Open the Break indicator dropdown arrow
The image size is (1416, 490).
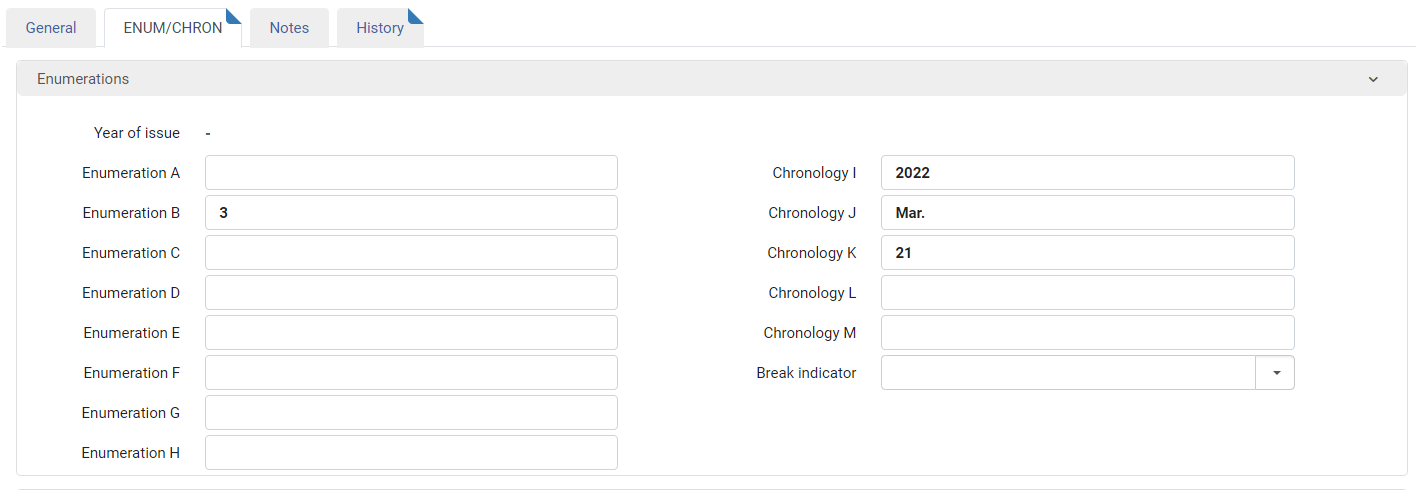[x=1275, y=373]
